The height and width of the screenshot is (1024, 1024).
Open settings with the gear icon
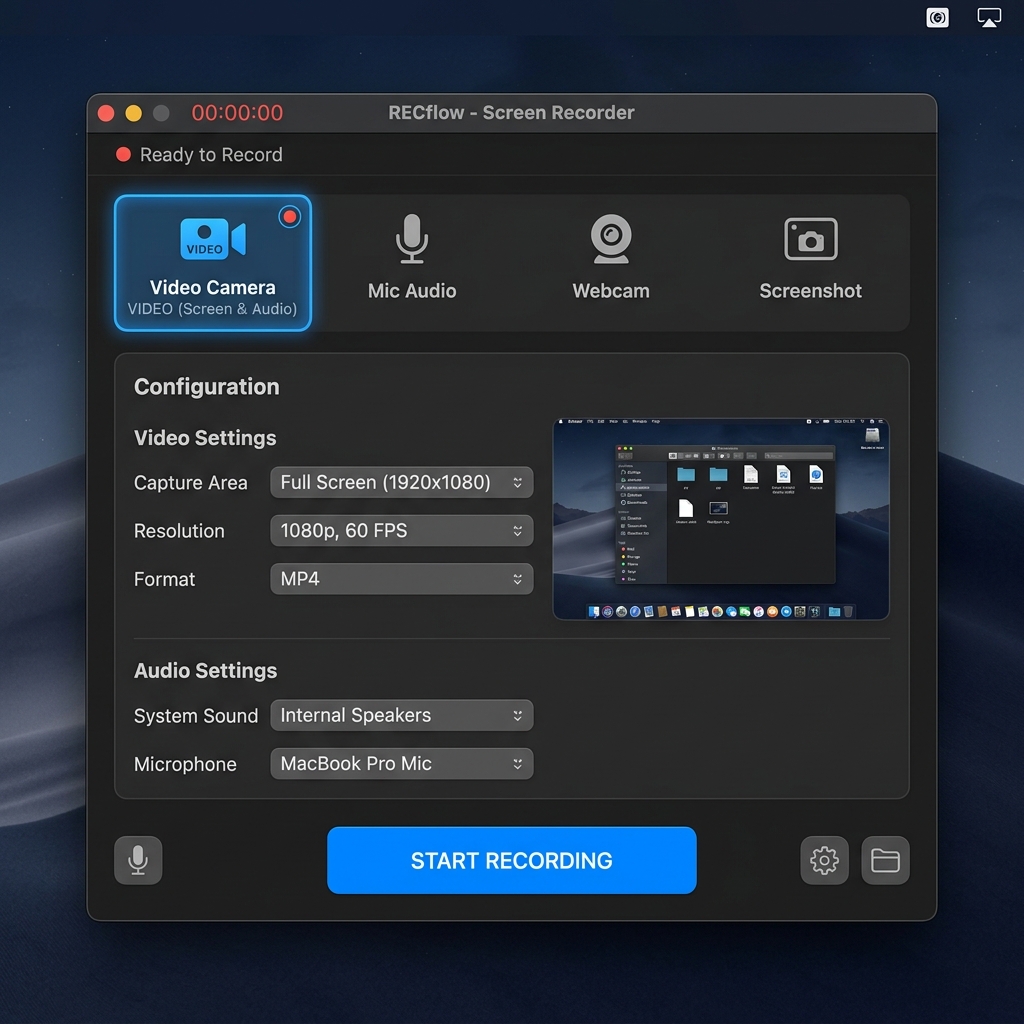coord(825,861)
